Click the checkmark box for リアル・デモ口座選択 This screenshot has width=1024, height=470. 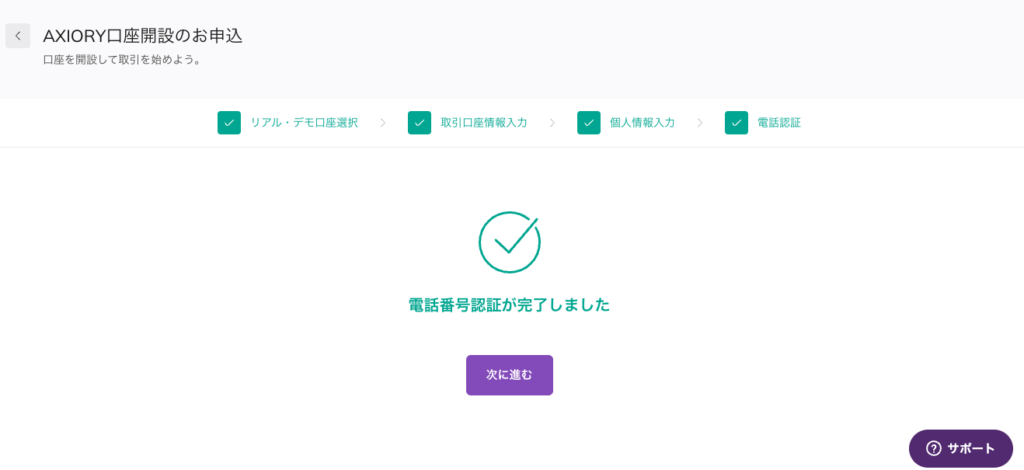coord(229,123)
